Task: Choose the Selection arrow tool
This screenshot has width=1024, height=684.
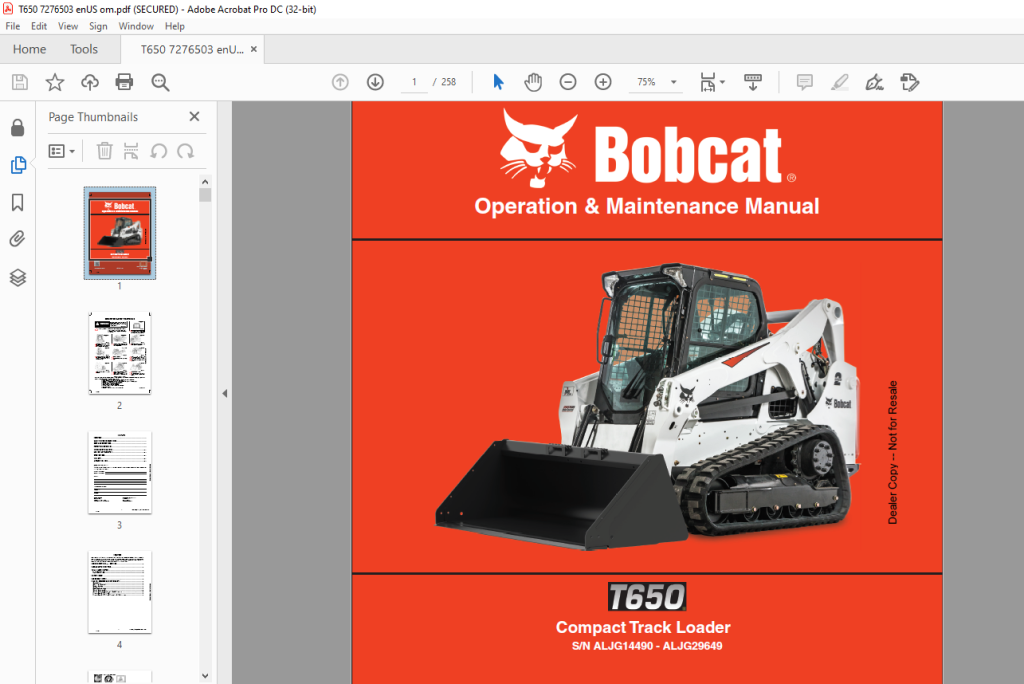Action: (498, 82)
